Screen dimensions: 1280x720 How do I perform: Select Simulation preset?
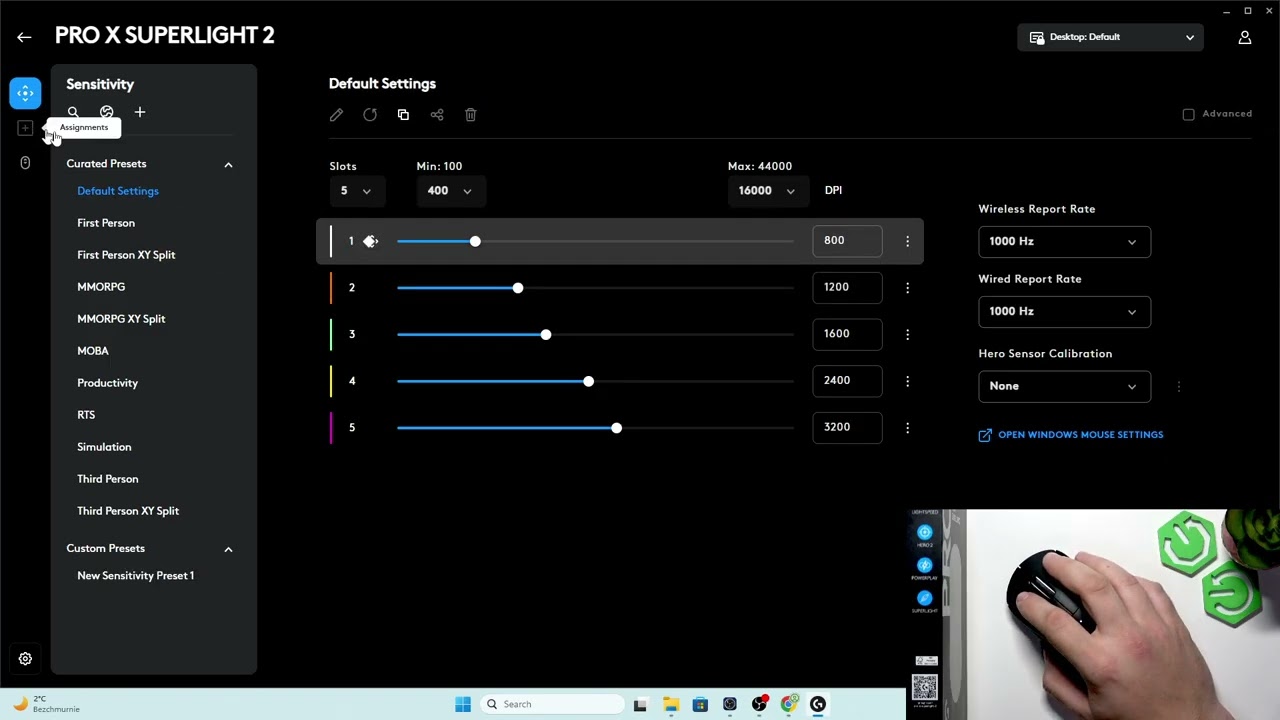coord(104,447)
